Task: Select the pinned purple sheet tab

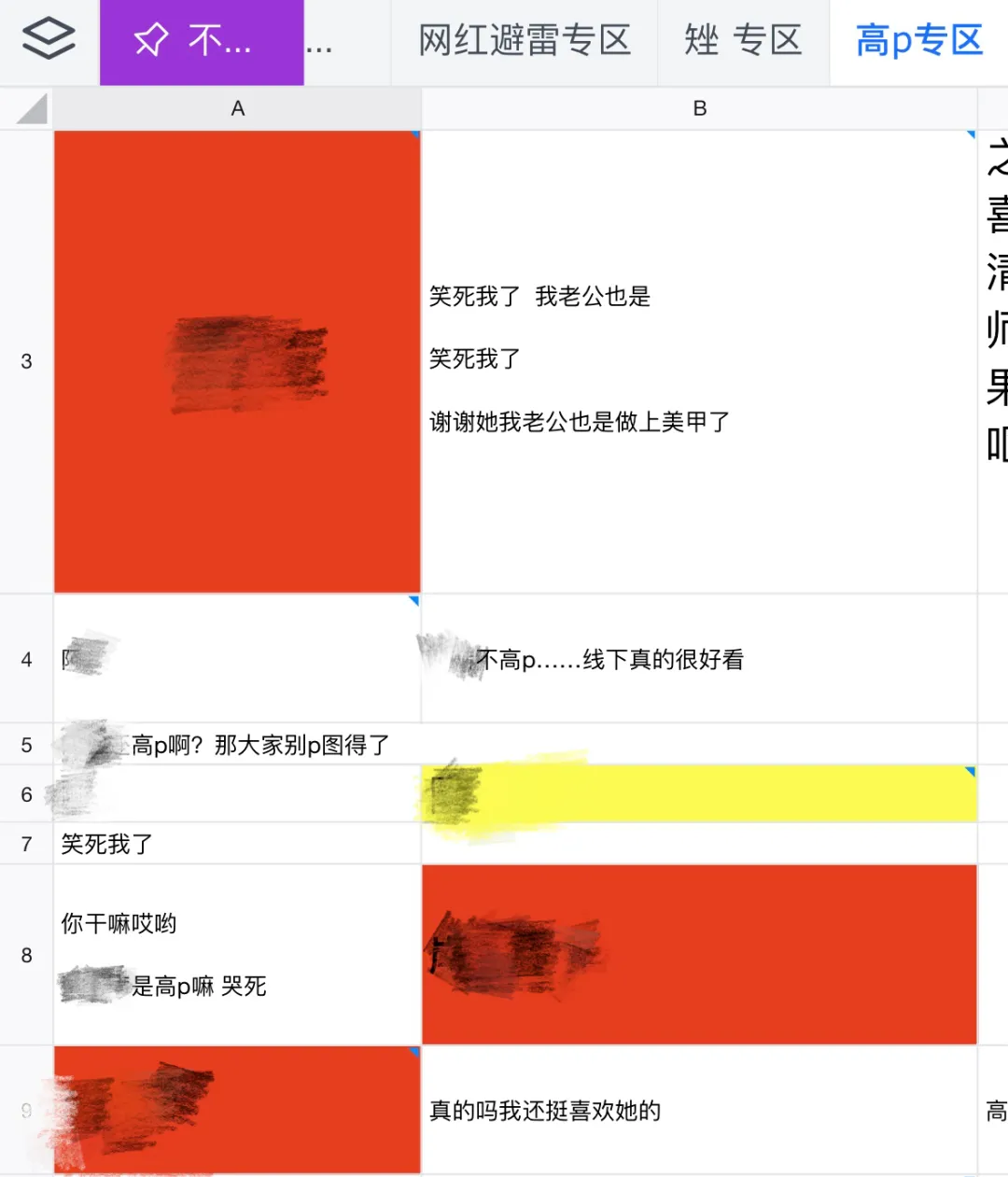Action: point(202,42)
